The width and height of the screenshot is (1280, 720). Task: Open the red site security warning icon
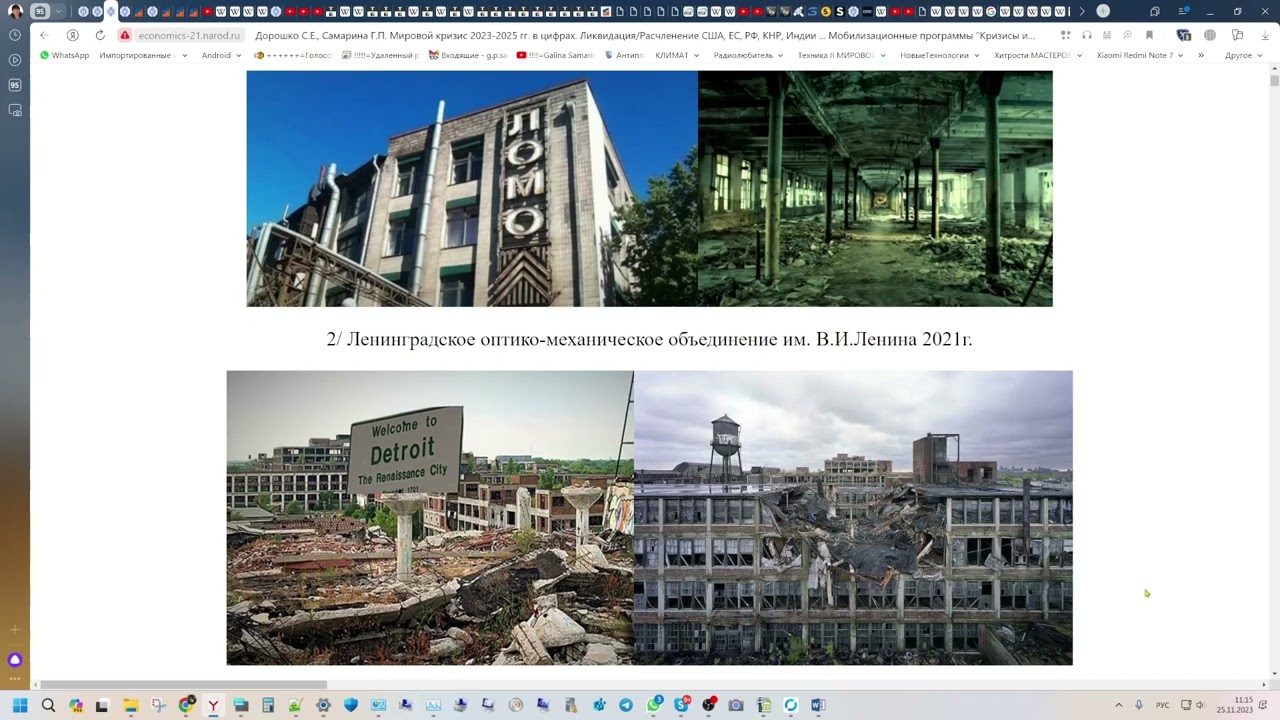click(x=125, y=35)
